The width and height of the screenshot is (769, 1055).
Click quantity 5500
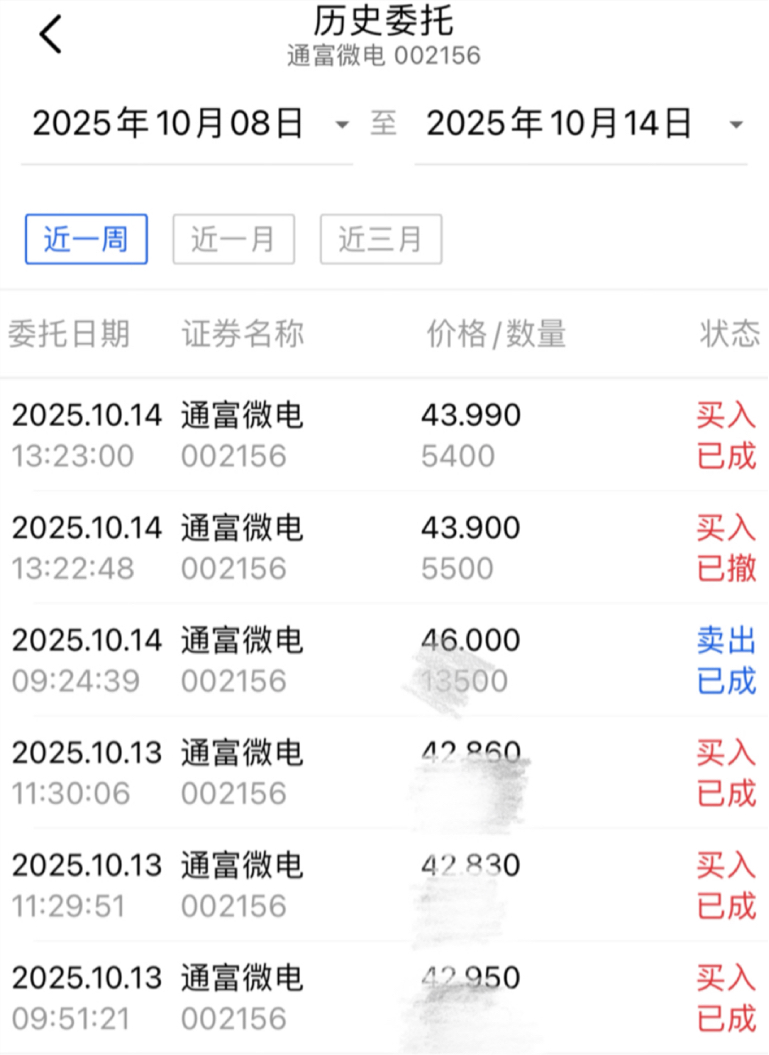[x=457, y=569]
